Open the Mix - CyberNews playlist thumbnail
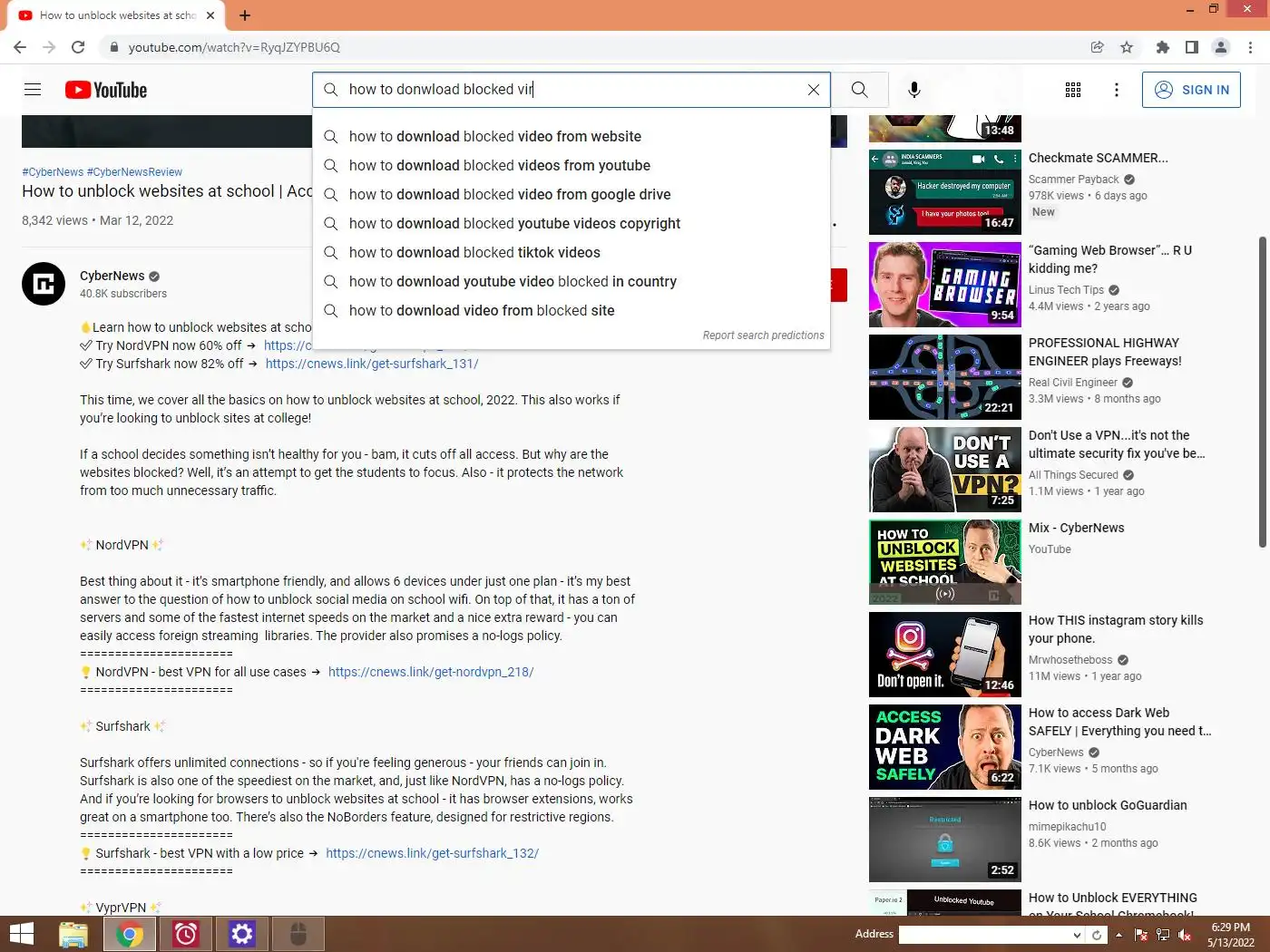This screenshot has width=1270, height=952. pos(945,562)
